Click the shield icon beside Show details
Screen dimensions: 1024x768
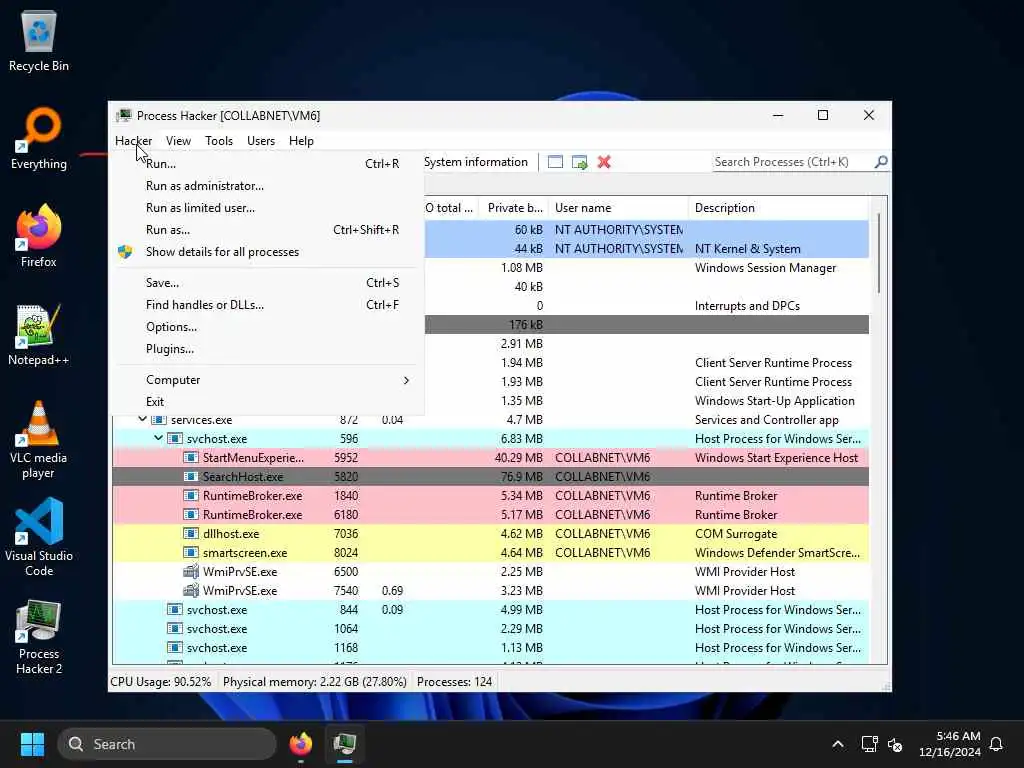(x=125, y=252)
